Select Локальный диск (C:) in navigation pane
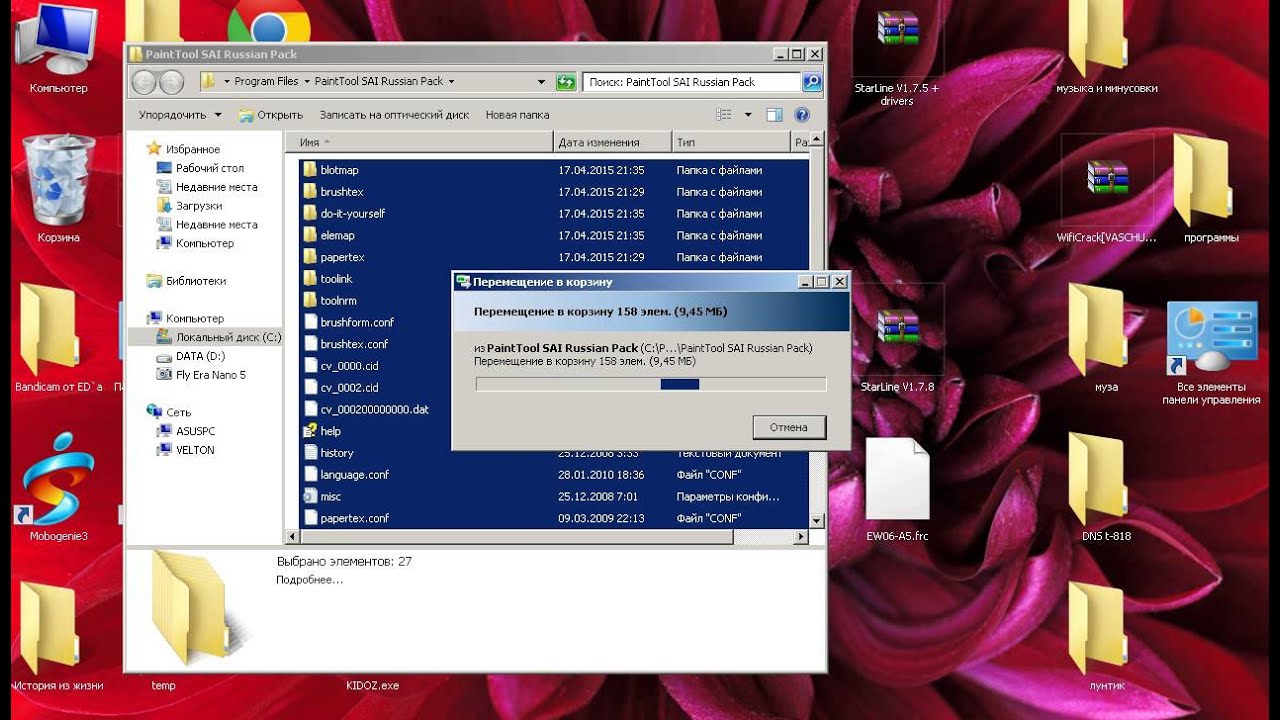 tap(219, 337)
